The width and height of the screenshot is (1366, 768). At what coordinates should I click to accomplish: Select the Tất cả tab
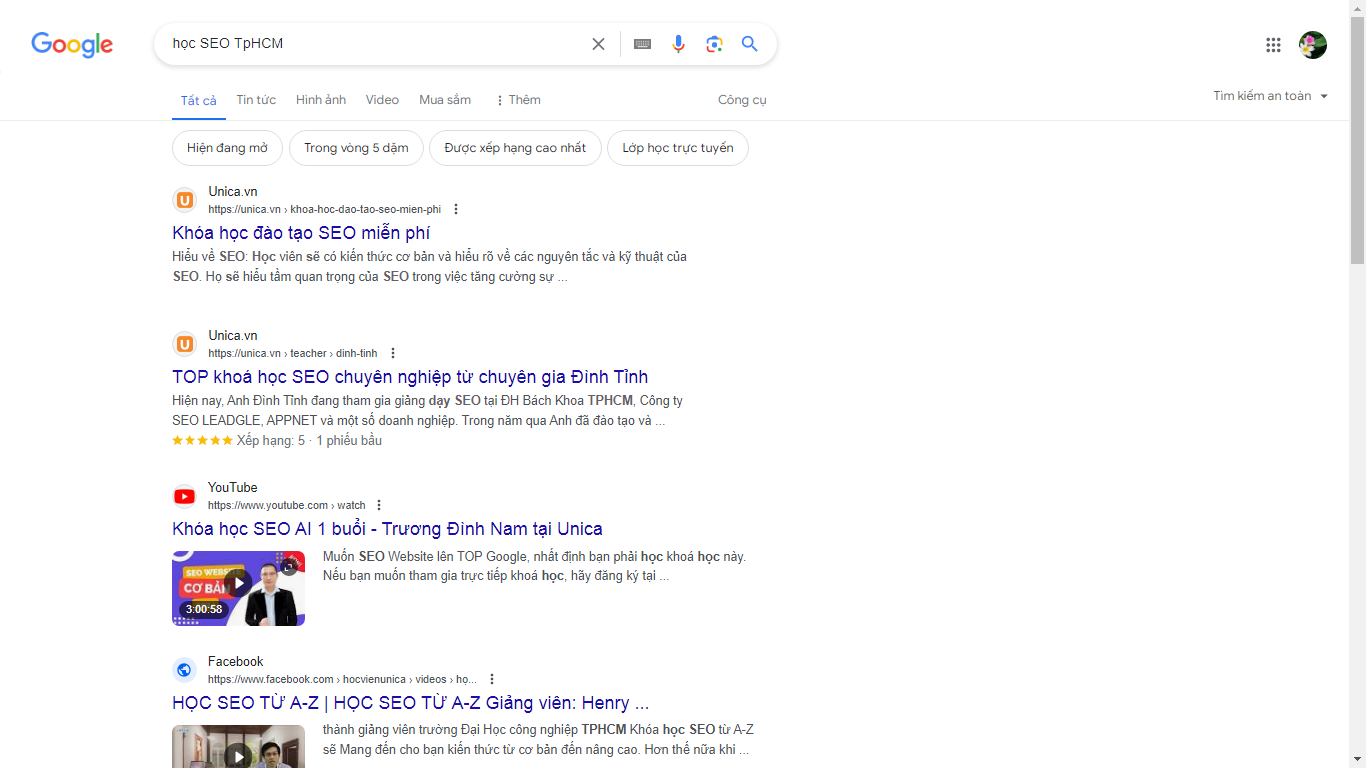[x=198, y=100]
